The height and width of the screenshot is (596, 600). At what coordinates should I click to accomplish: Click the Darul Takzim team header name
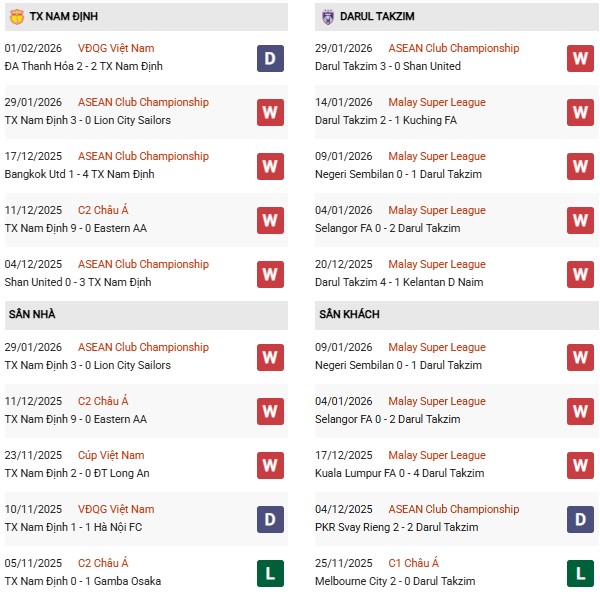pos(377,17)
